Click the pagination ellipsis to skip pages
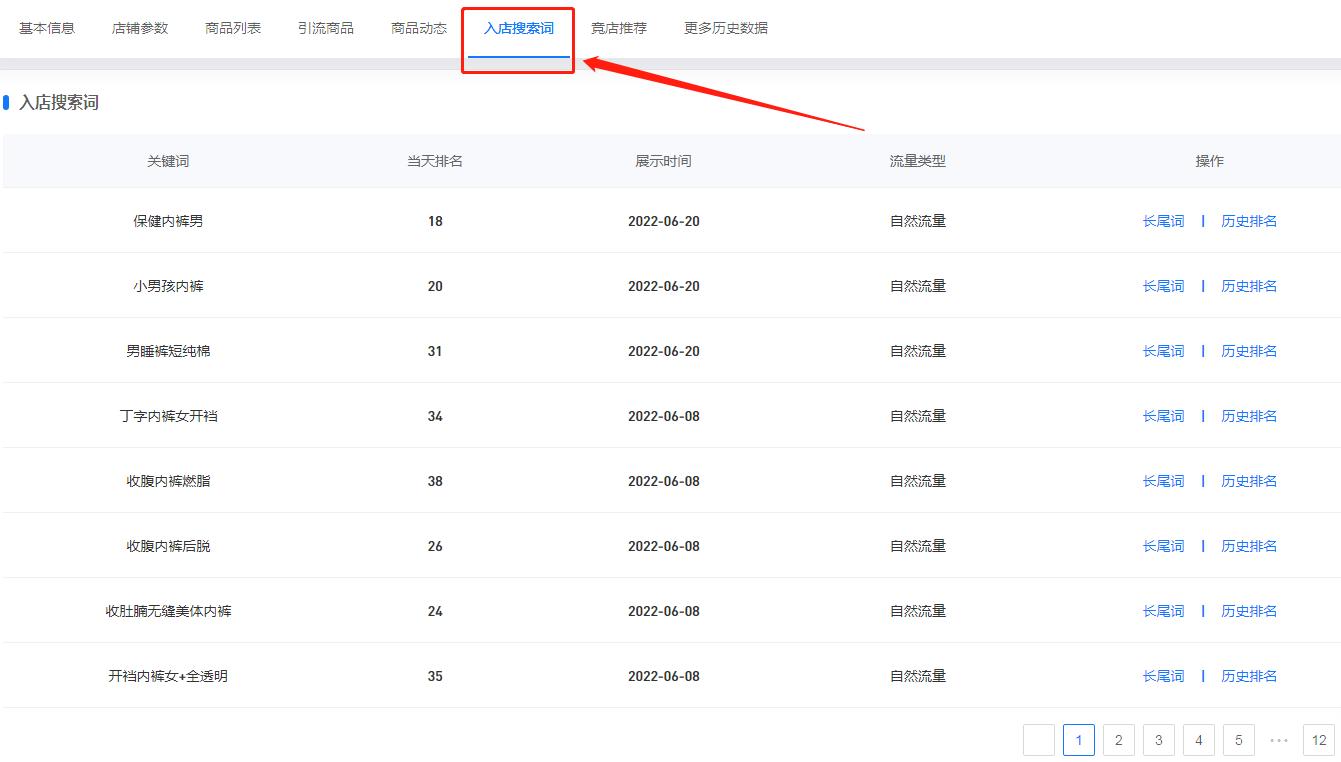Viewport: 1341px width, 762px height. [1279, 740]
